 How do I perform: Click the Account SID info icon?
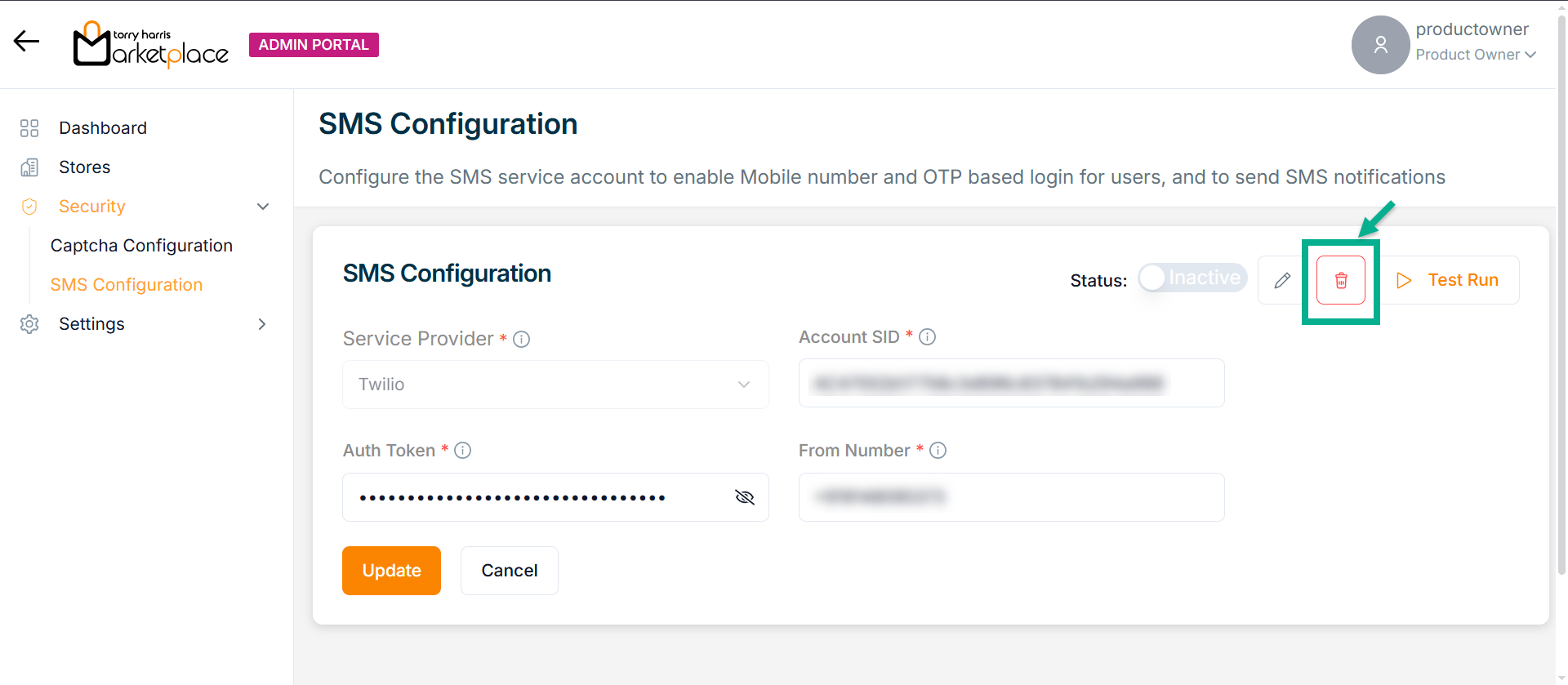click(927, 337)
